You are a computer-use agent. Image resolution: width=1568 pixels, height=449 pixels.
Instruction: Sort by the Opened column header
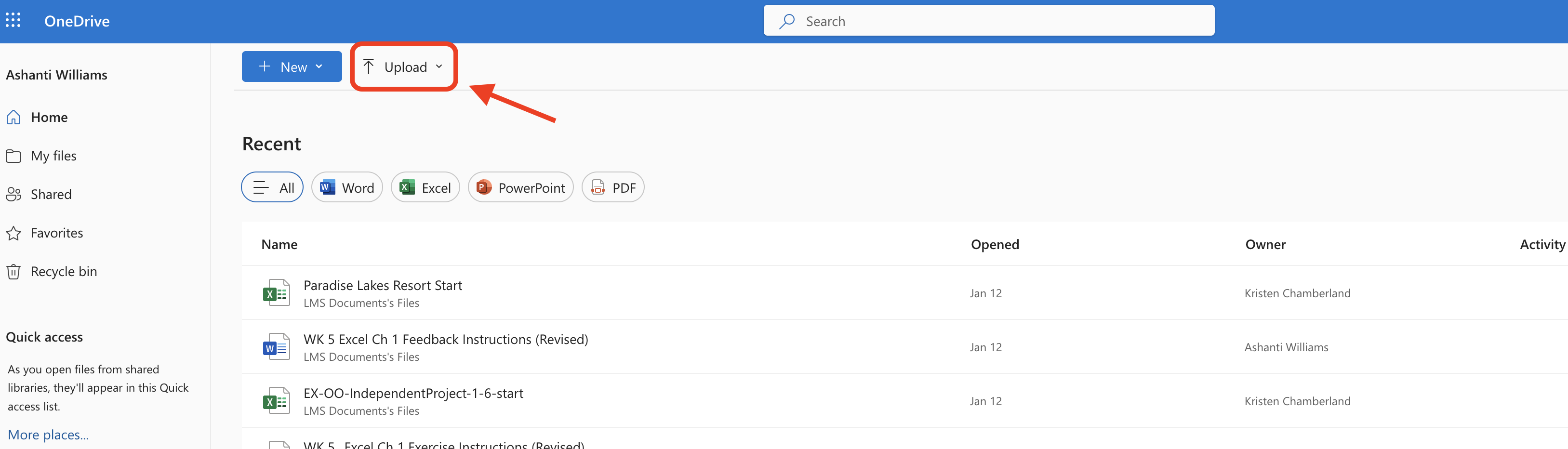click(994, 245)
